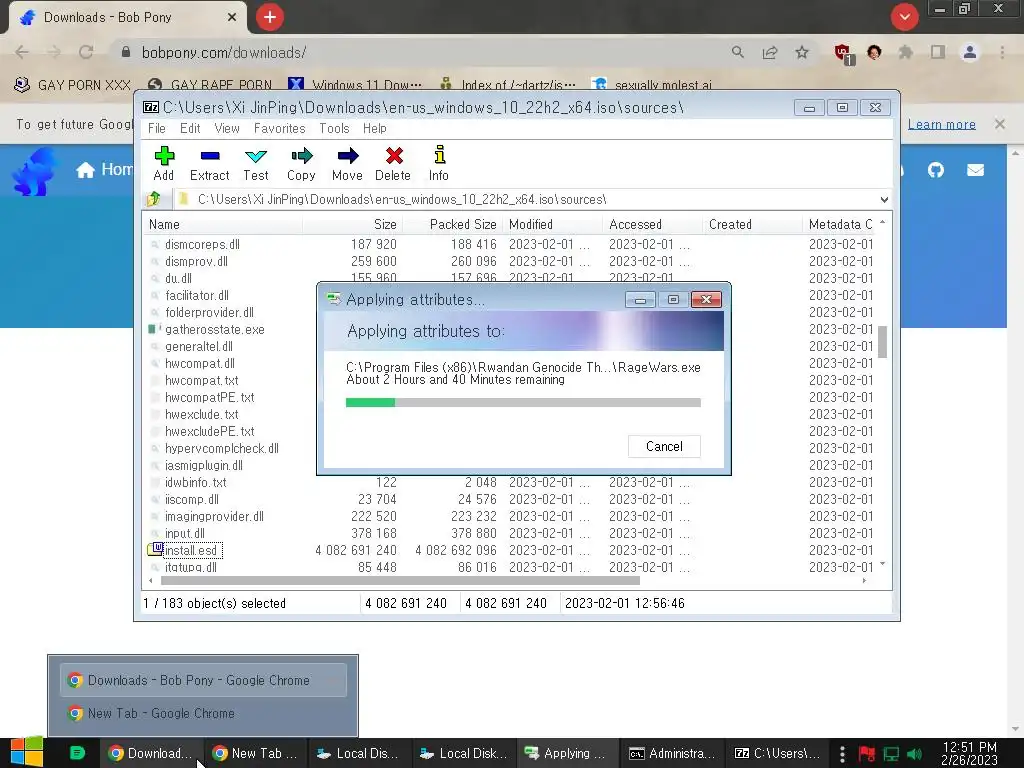This screenshot has width=1024, height=768.
Task: Select gatherosstate.exe in file list
Action: tap(215, 329)
